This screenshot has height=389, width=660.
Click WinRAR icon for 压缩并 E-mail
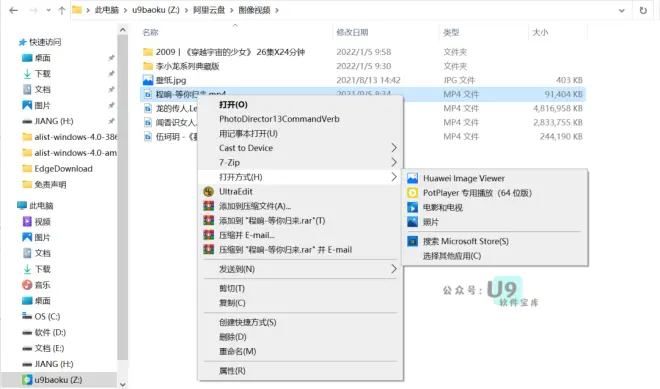(208, 235)
